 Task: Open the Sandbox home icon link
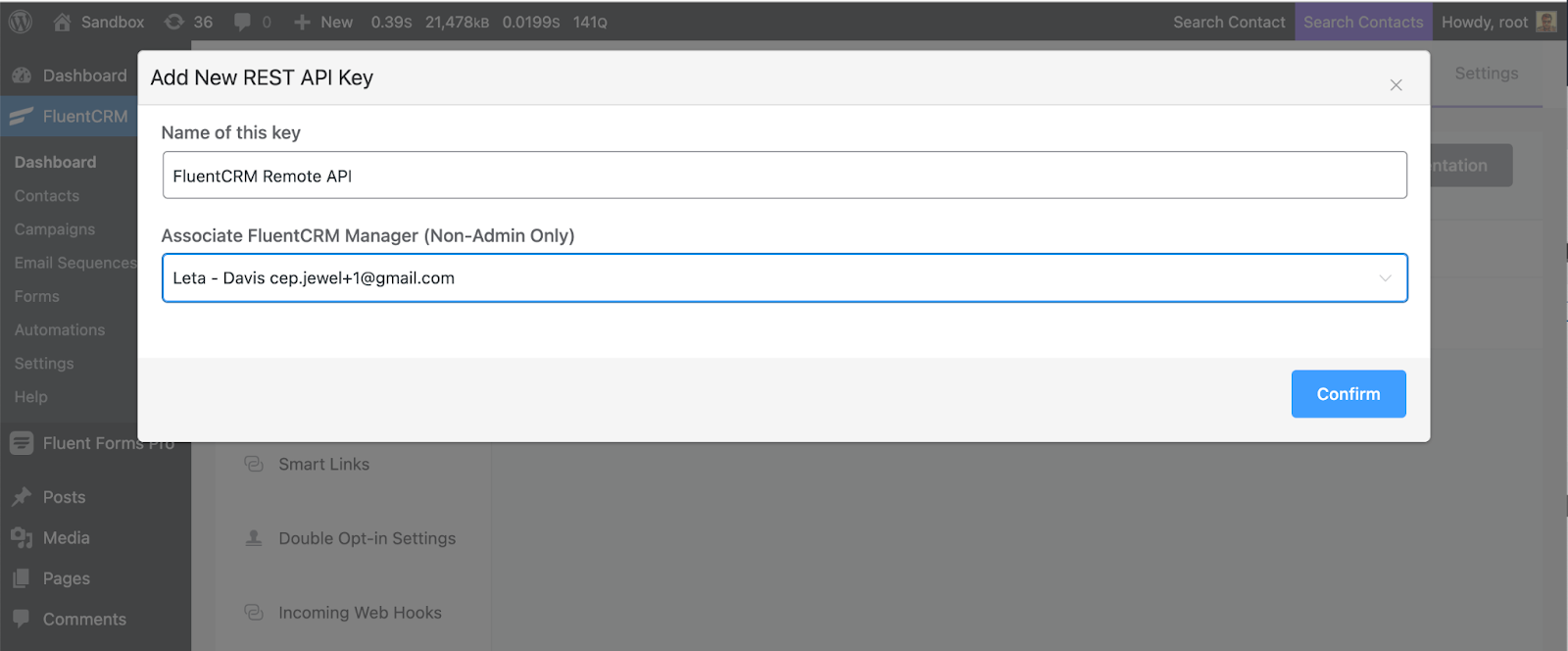pos(62,22)
